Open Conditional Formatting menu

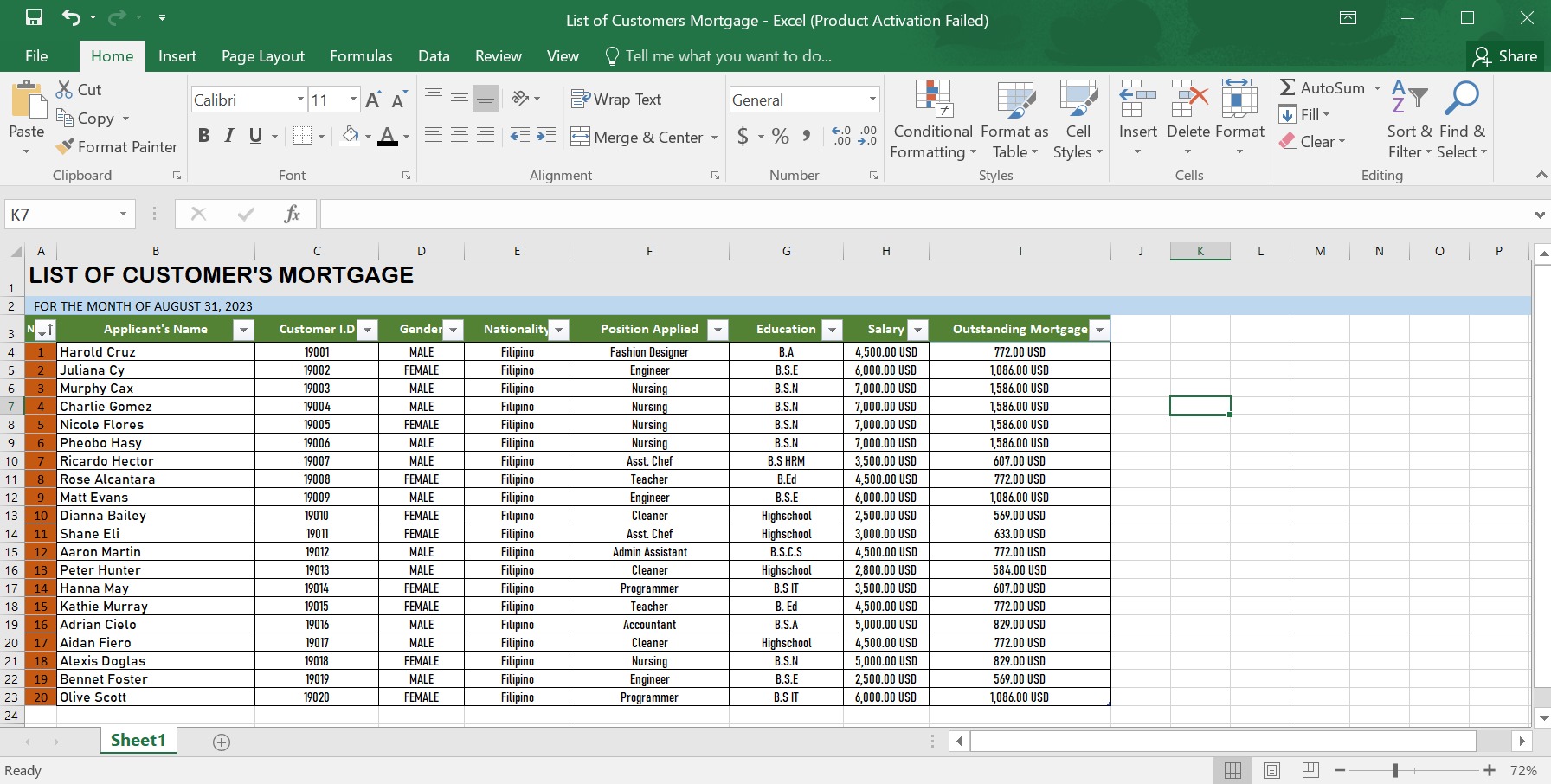coord(933,121)
